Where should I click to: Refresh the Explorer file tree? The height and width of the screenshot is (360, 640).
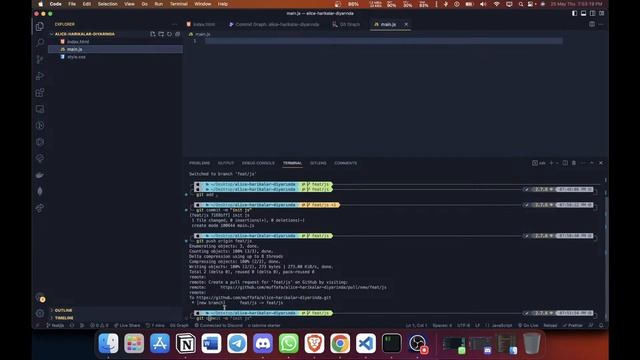[x=169, y=34]
